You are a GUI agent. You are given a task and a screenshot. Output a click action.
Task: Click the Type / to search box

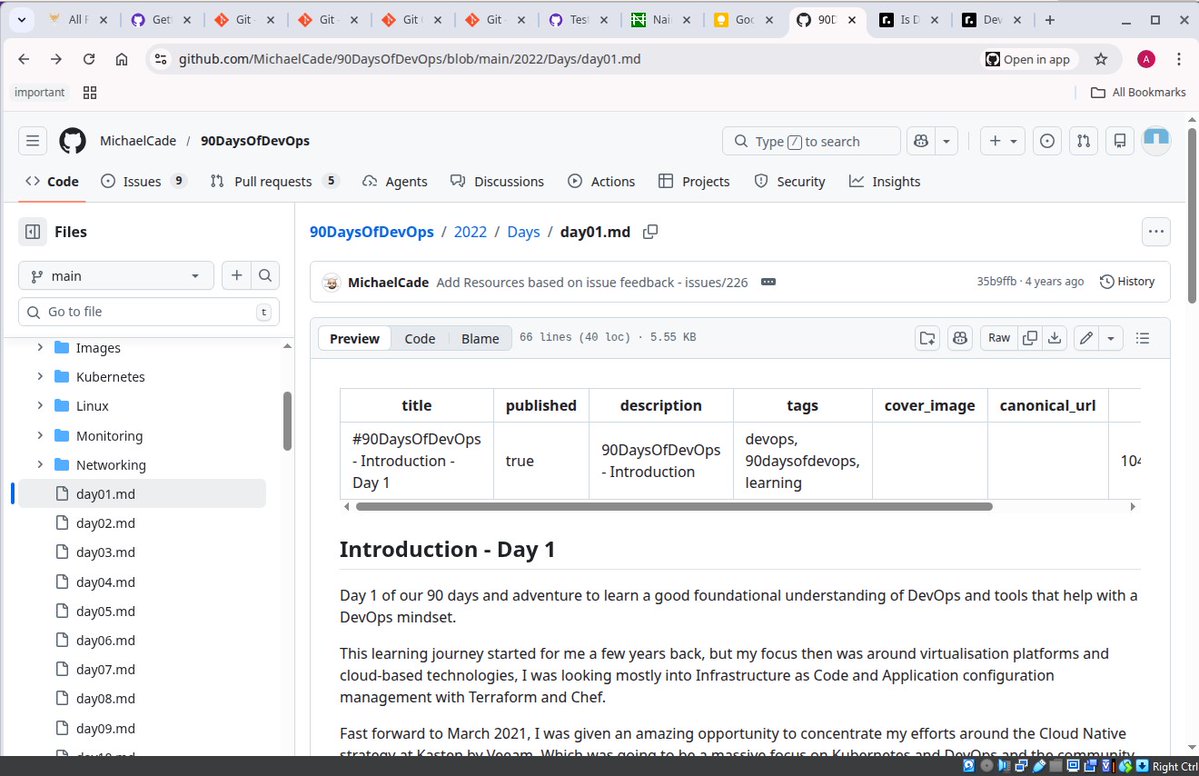tap(811, 141)
